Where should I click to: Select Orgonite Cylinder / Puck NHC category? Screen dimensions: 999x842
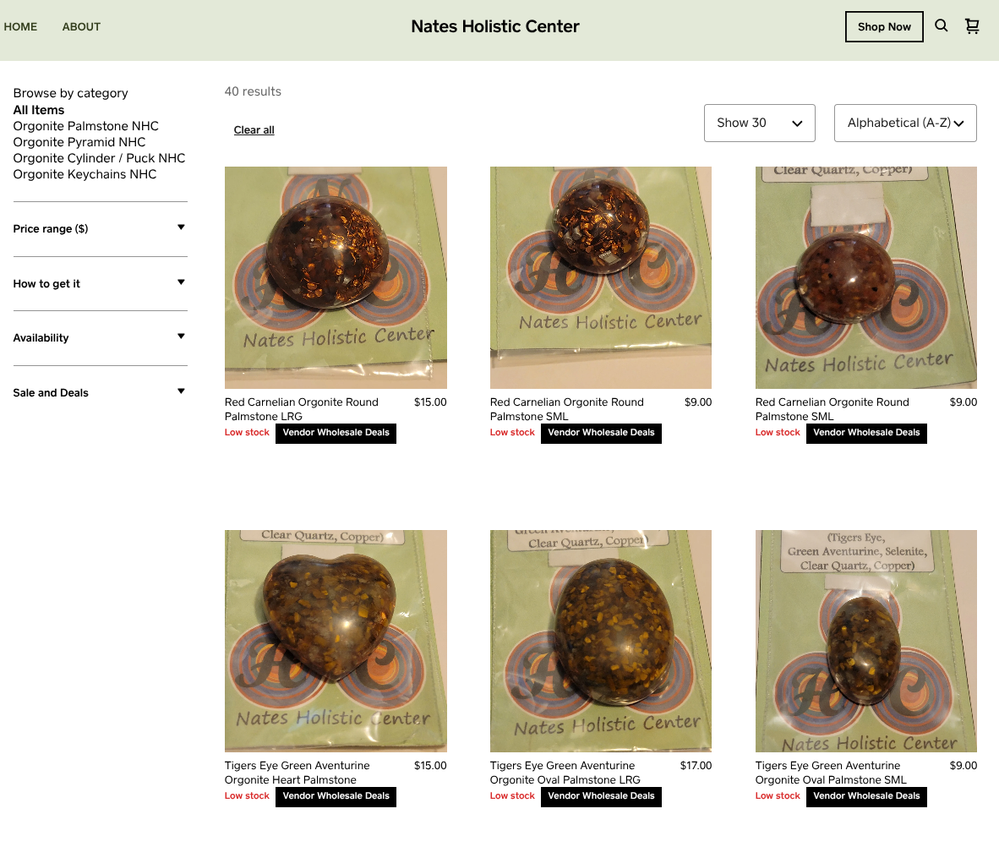click(x=99, y=158)
